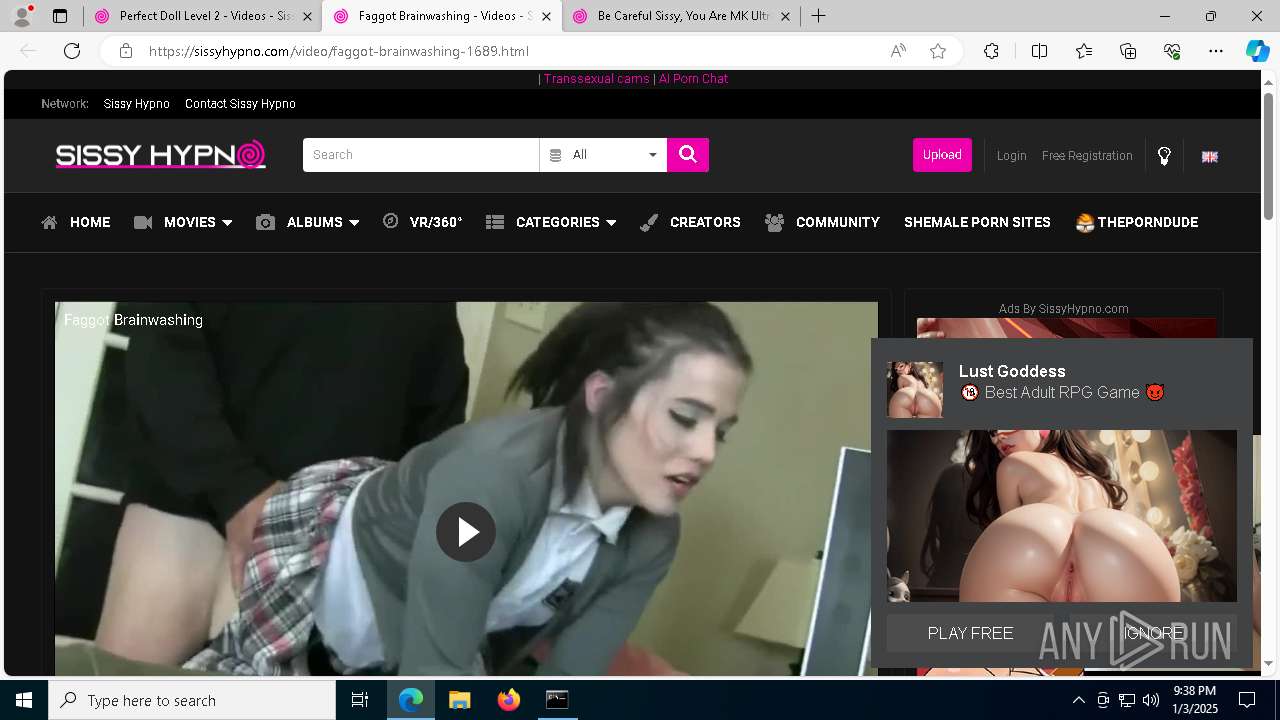Click the taskbar search box
Screen dimensions: 1280x720
tap(192, 700)
